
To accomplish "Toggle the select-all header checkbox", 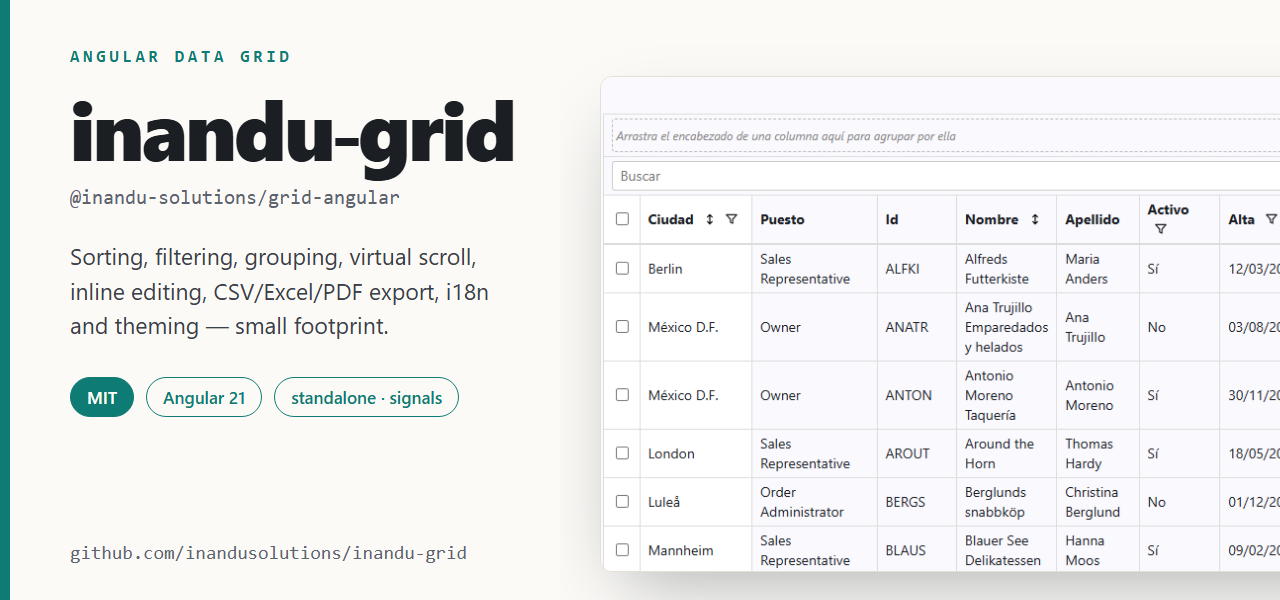I will point(622,219).
